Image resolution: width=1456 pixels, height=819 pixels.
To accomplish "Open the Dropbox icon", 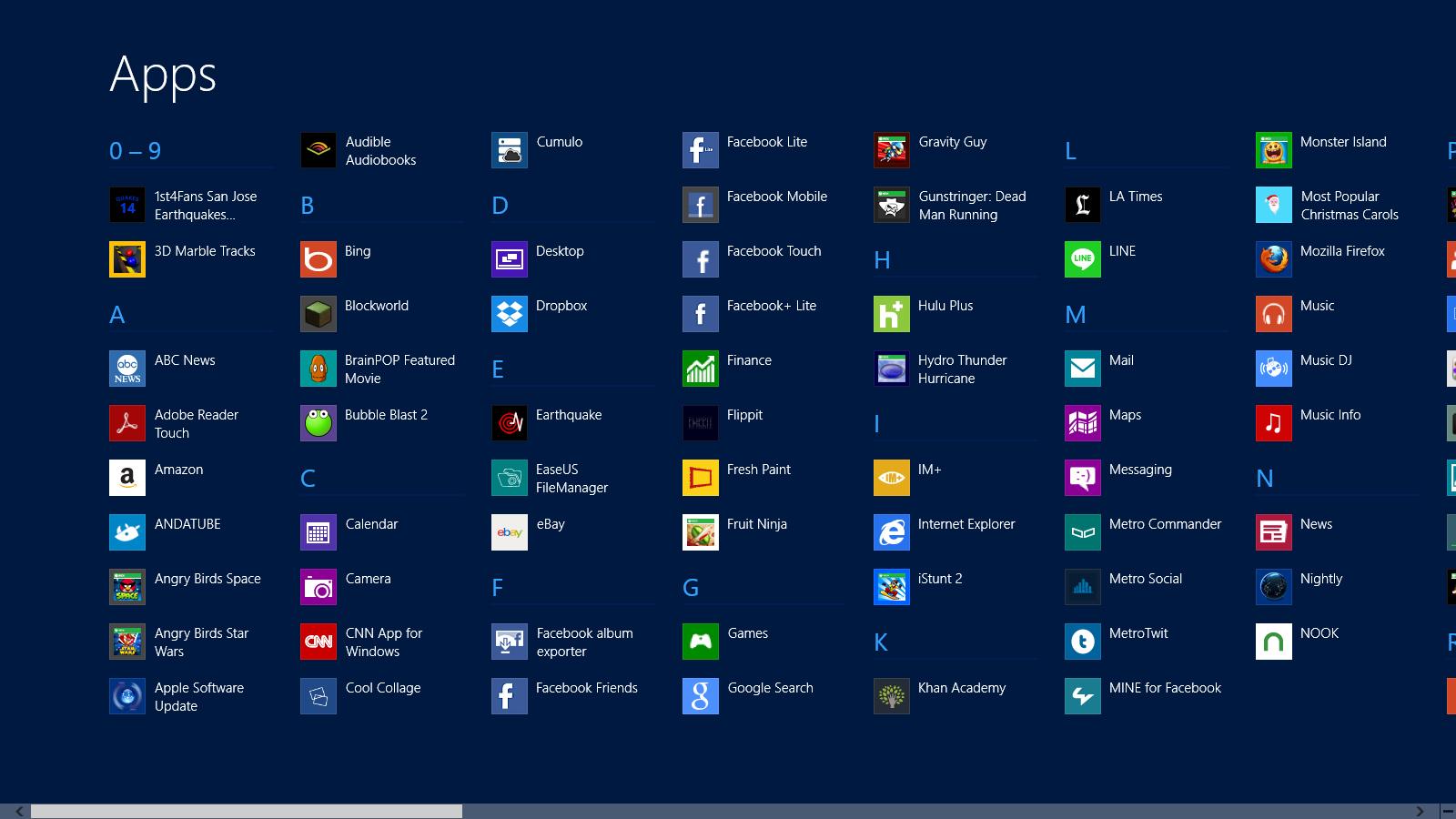I will click(510, 314).
